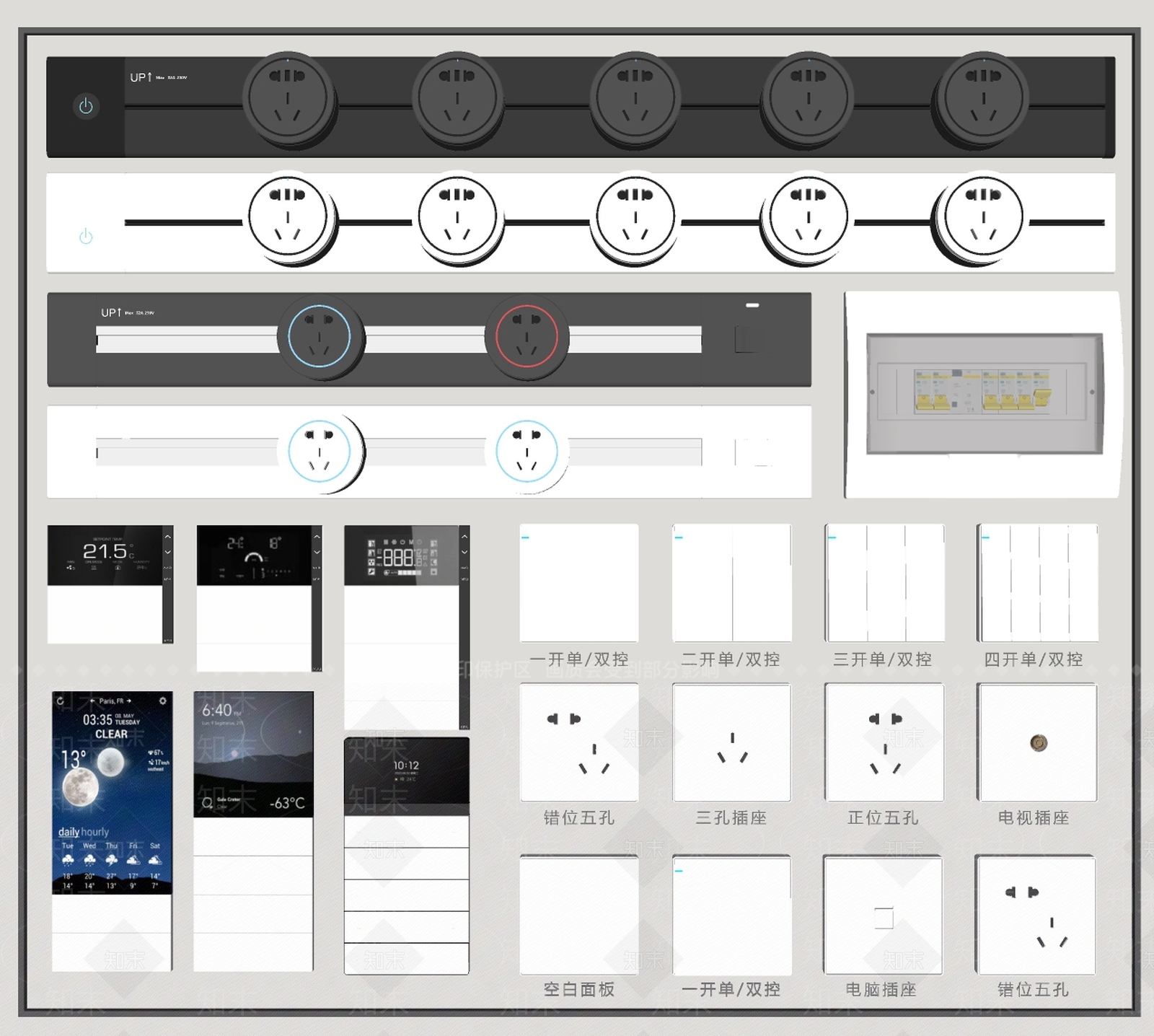Open the settings gear on the Paris weather panel
The width and height of the screenshot is (1154, 1036).
click(x=163, y=701)
